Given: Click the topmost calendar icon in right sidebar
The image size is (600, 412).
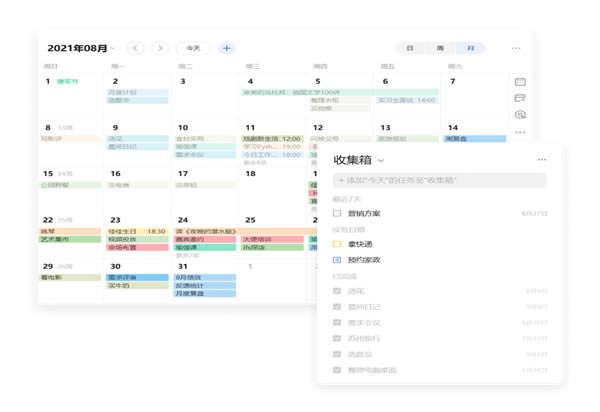Looking at the screenshot, I should click(x=520, y=82).
